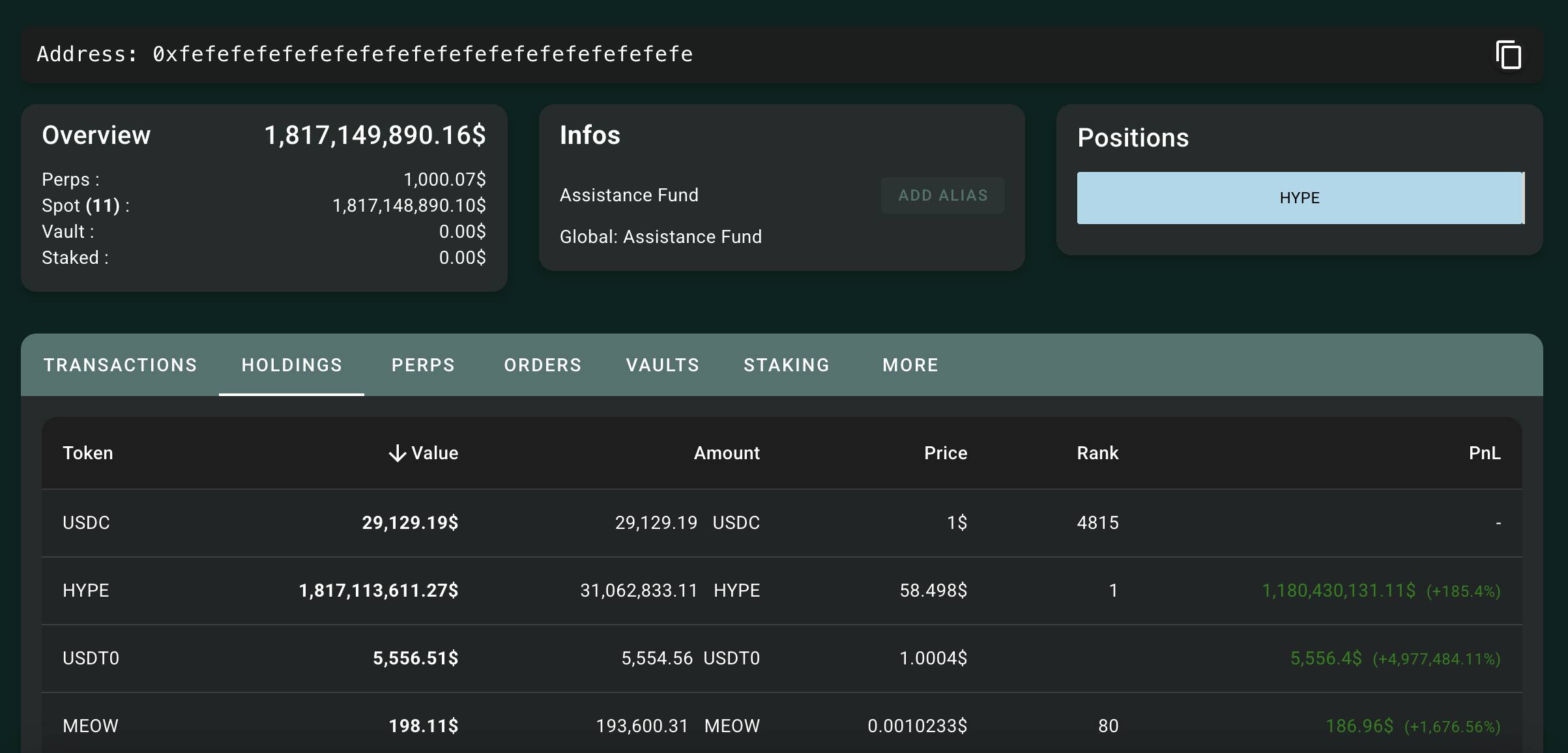Click HYPE PnL 1,180,430,131.11$
This screenshot has height=753, width=1568.
pyautogui.click(x=1339, y=591)
